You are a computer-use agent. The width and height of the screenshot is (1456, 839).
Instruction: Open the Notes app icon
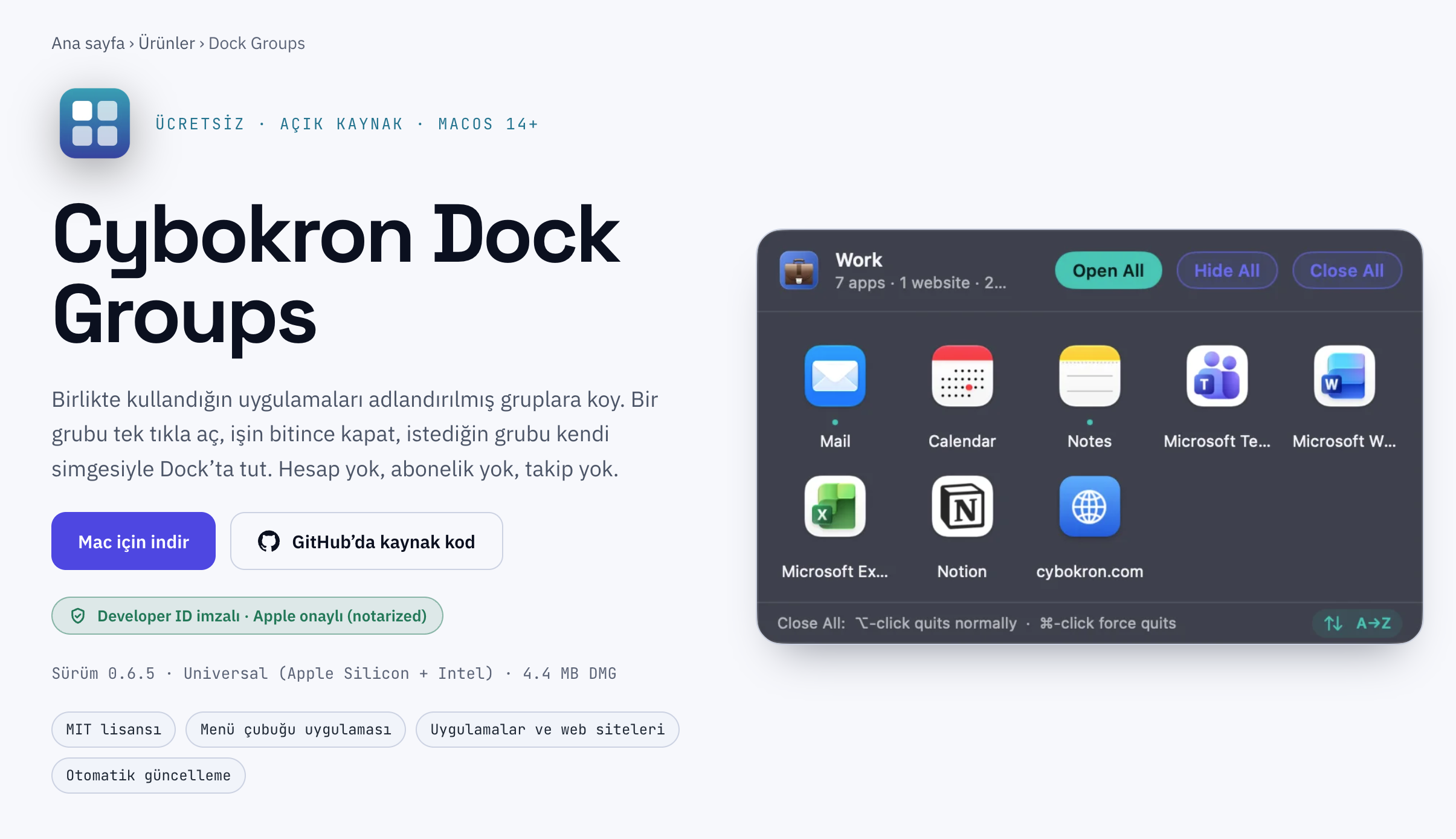click(x=1089, y=376)
